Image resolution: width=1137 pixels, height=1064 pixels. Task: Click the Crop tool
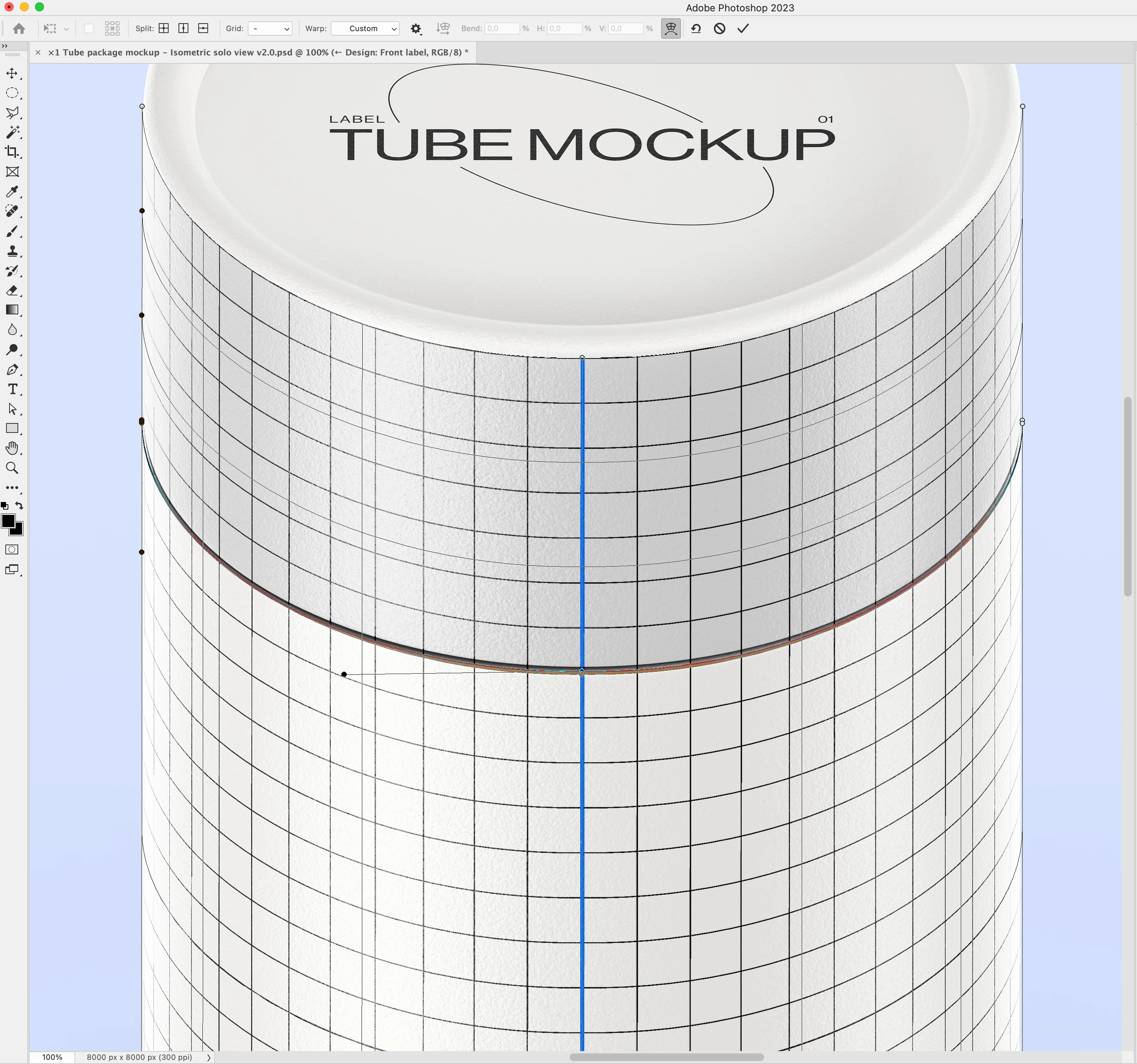point(12,152)
